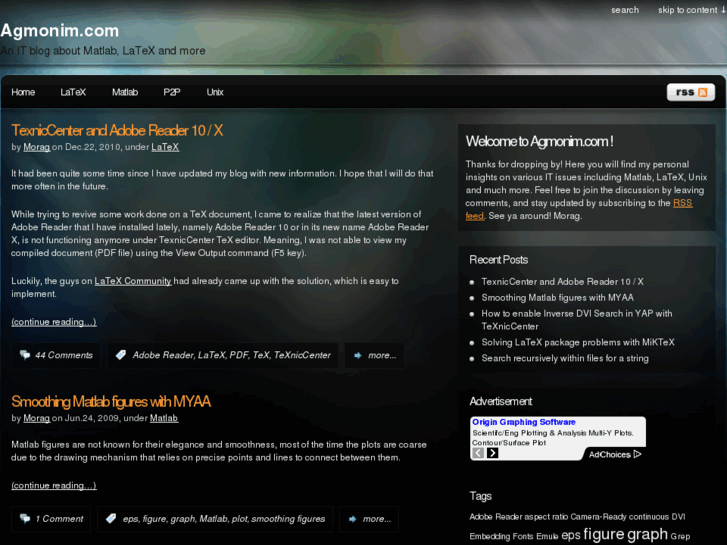Click the arrow icon beside first post's more
This screenshot has height=545, width=727.
pos(357,355)
